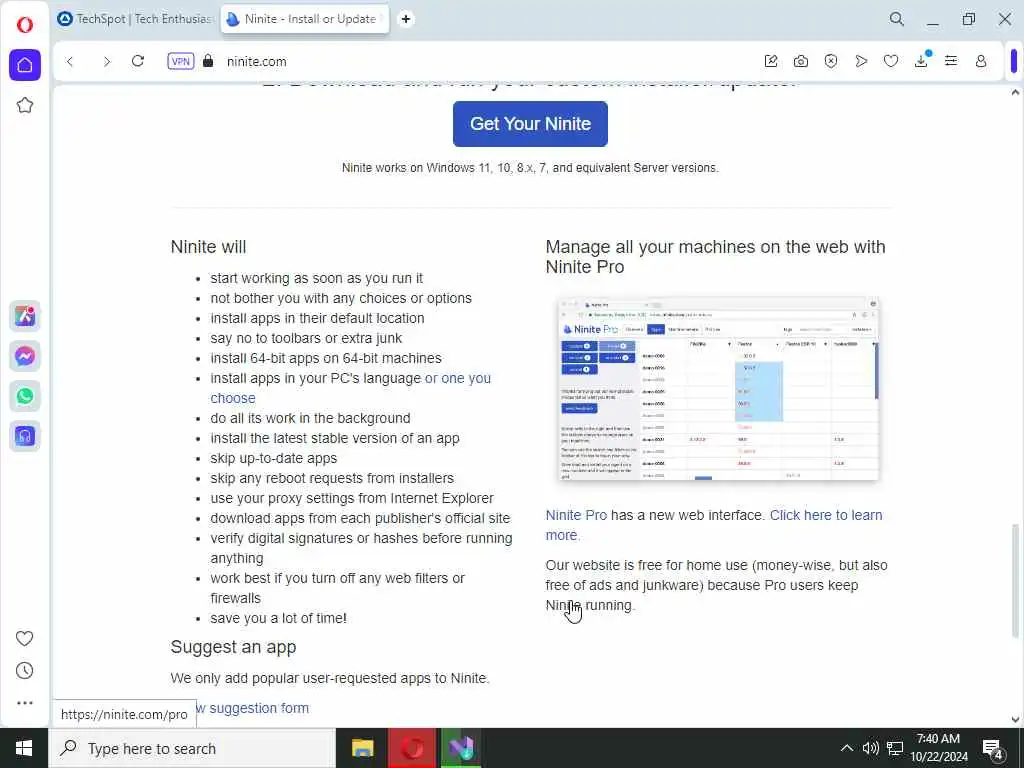Toggle the VPN badge in address bar
The width and height of the screenshot is (1024, 768).
pyautogui.click(x=180, y=61)
